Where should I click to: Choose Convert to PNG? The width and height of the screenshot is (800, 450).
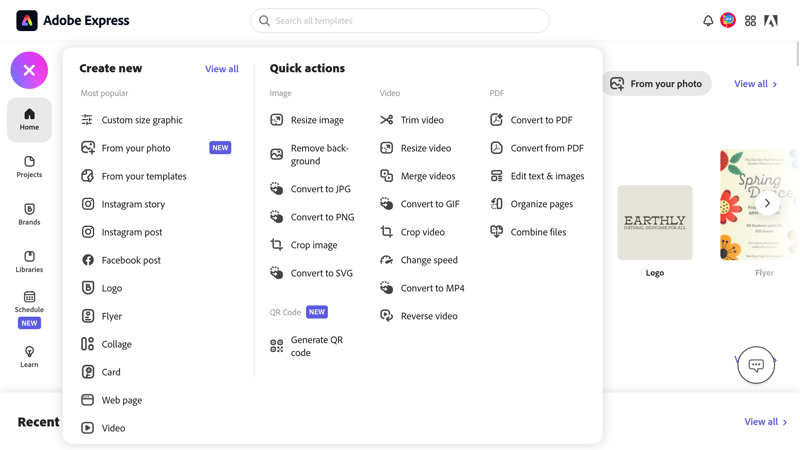[x=312, y=217]
